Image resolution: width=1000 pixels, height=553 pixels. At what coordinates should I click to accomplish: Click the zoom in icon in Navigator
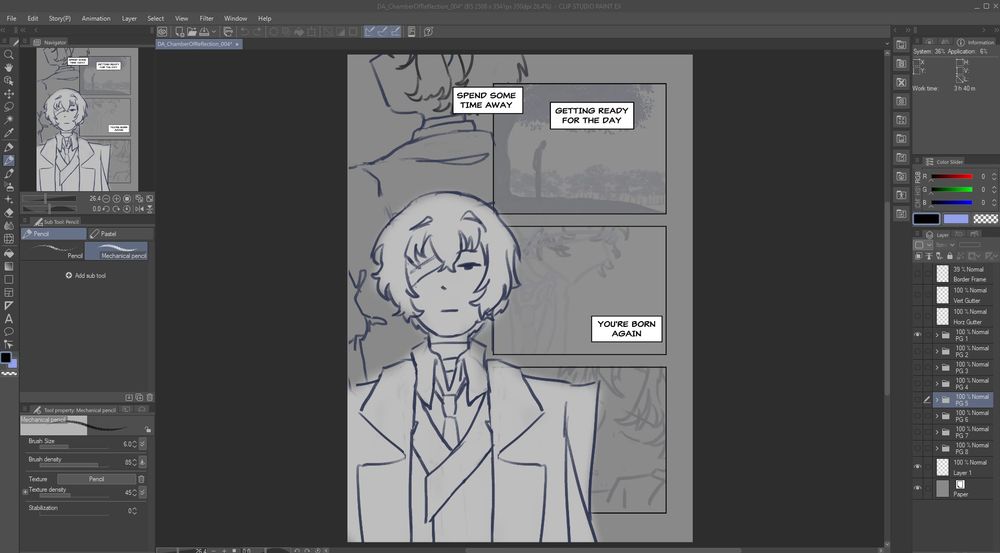[117, 199]
